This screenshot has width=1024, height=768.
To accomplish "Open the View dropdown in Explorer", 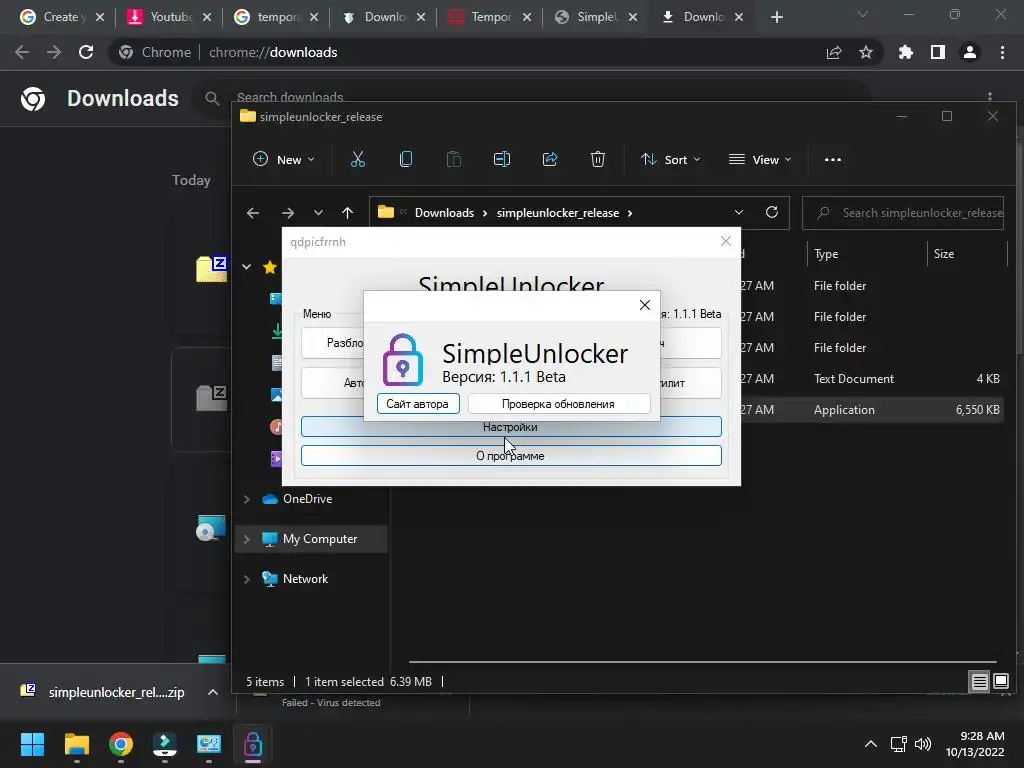I will 760,159.
